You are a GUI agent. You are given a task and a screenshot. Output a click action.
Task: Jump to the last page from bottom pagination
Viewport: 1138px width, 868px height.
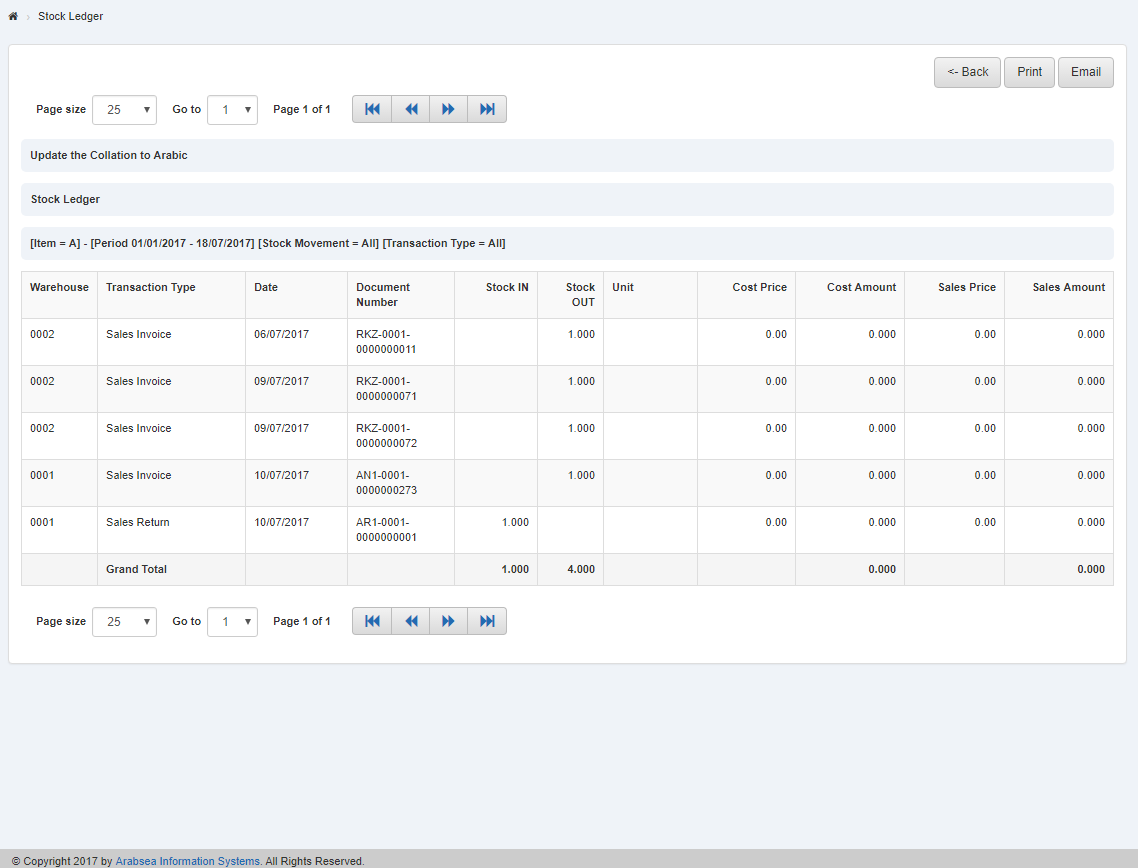point(486,620)
